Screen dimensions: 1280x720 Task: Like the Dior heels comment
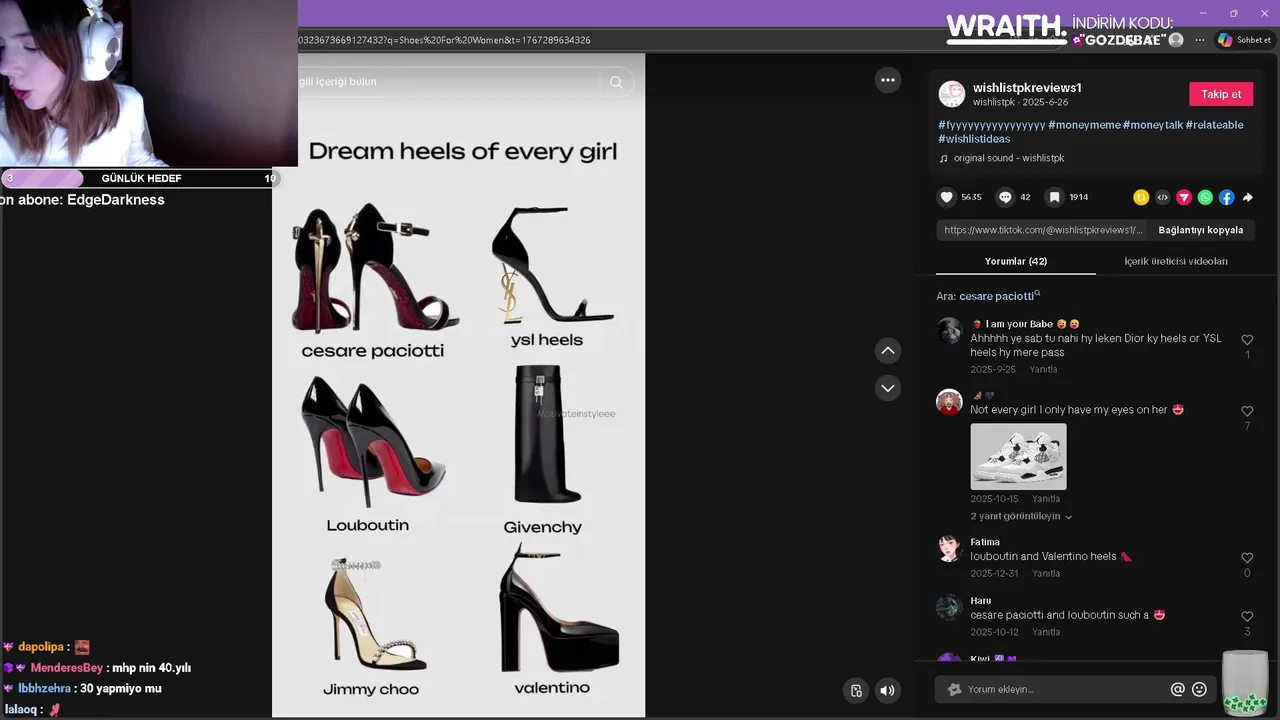click(1247, 340)
